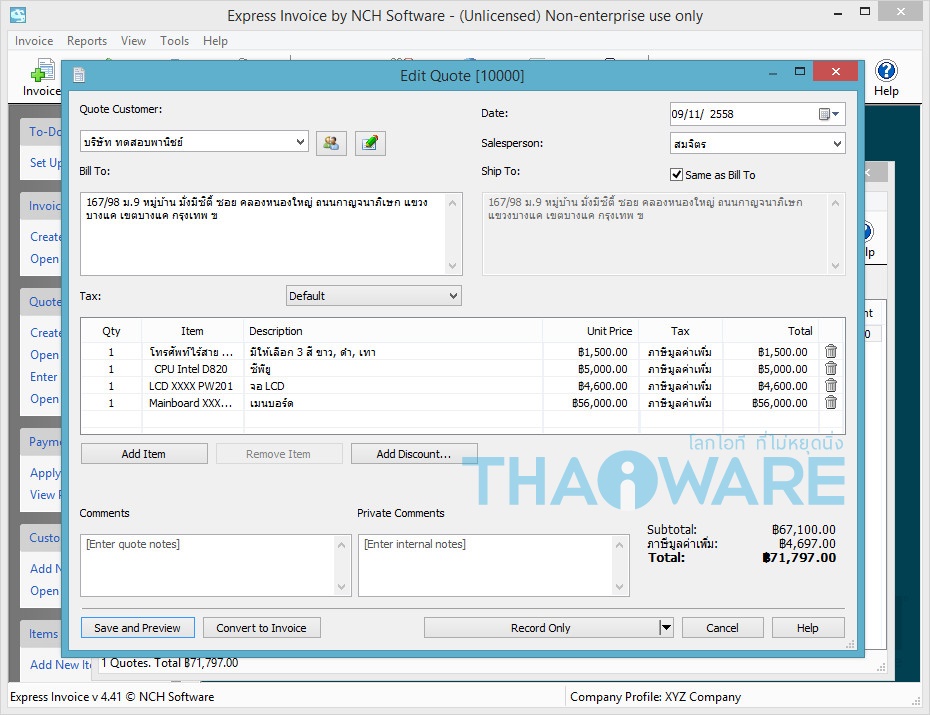Toggle Same as Bill To checkbox

676,174
